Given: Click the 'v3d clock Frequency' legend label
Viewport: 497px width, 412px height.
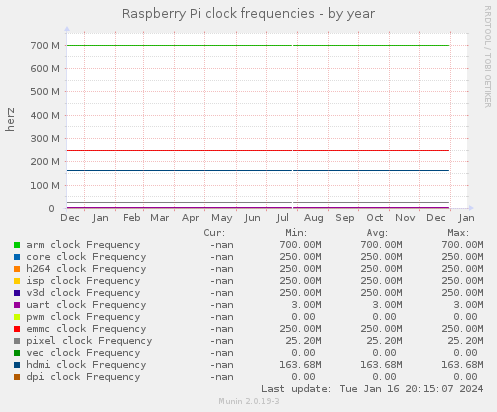Looking at the screenshot, I should (x=83, y=293).
